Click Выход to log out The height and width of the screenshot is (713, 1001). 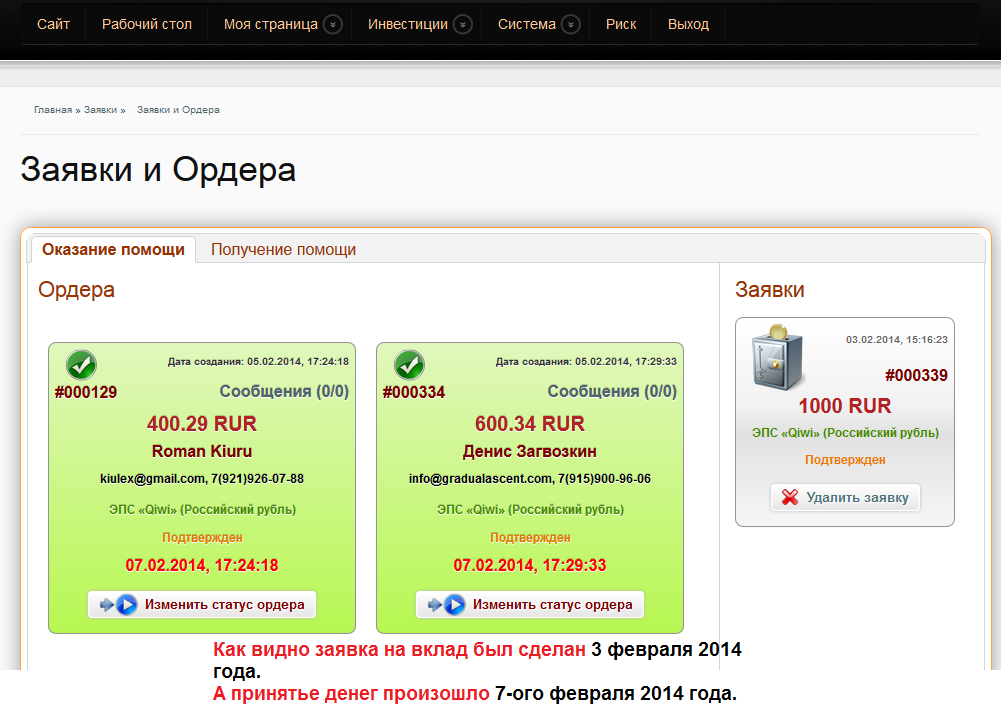688,24
